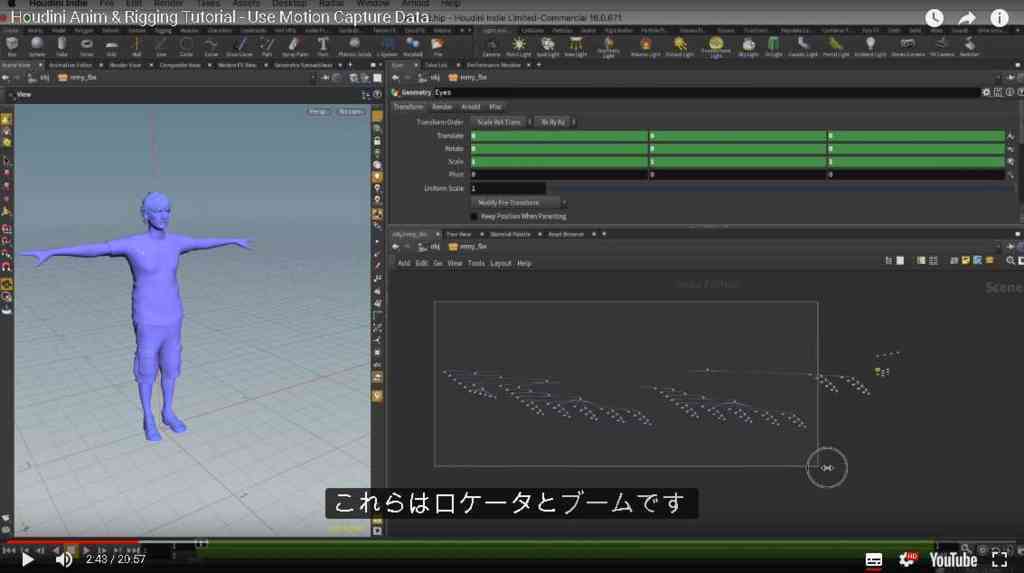Open the rotation order Rx Ry Rz dropdown

click(x=555, y=122)
